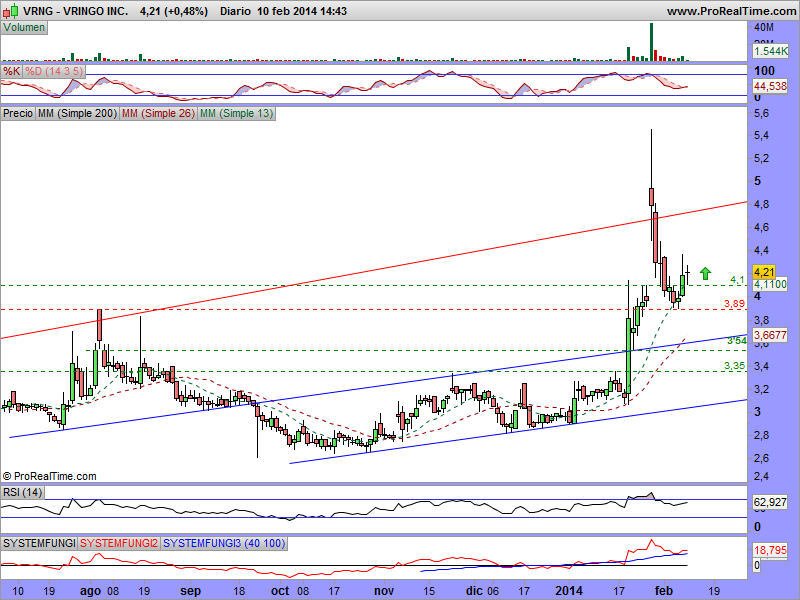This screenshot has width=800, height=600.
Task: Click the current price tag 4,21
Action: [764, 272]
